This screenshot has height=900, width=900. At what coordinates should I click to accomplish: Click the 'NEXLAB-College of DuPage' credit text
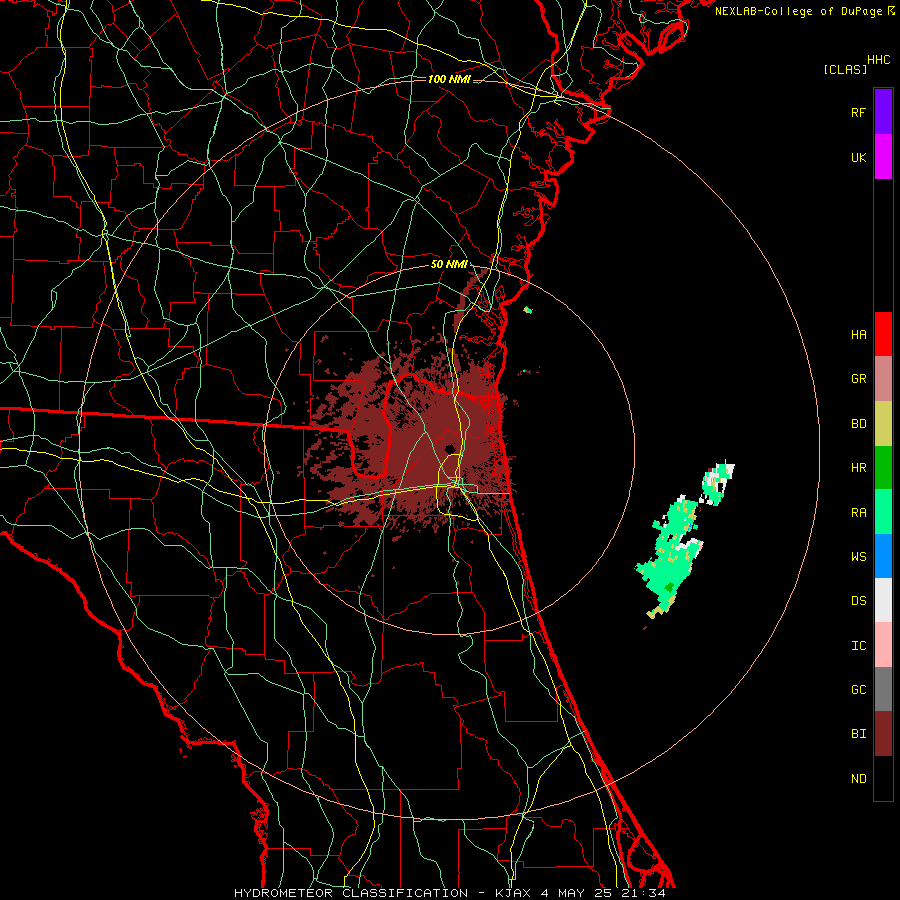coord(798,11)
